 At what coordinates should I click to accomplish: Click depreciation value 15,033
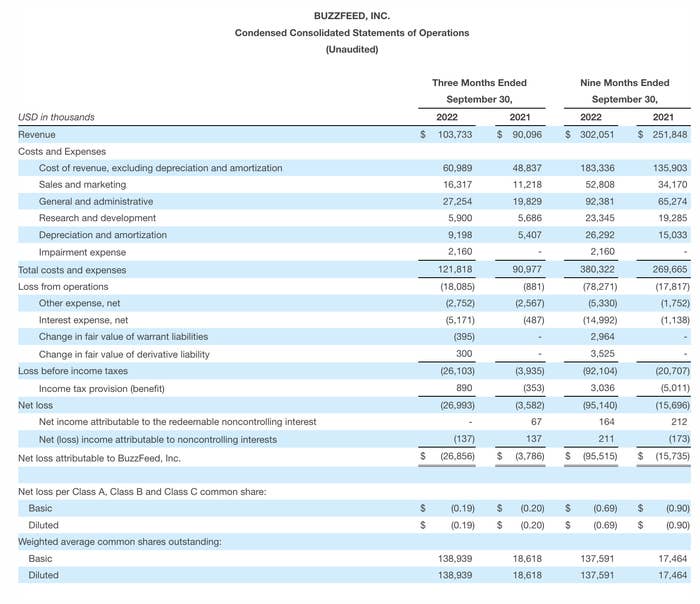[x=673, y=235]
